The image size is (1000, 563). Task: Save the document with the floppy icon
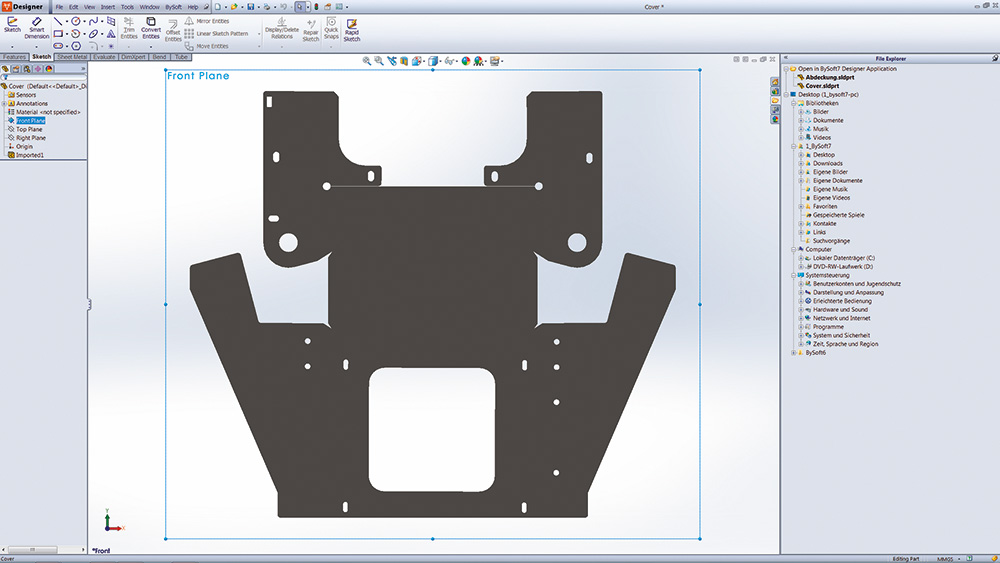tap(251, 7)
